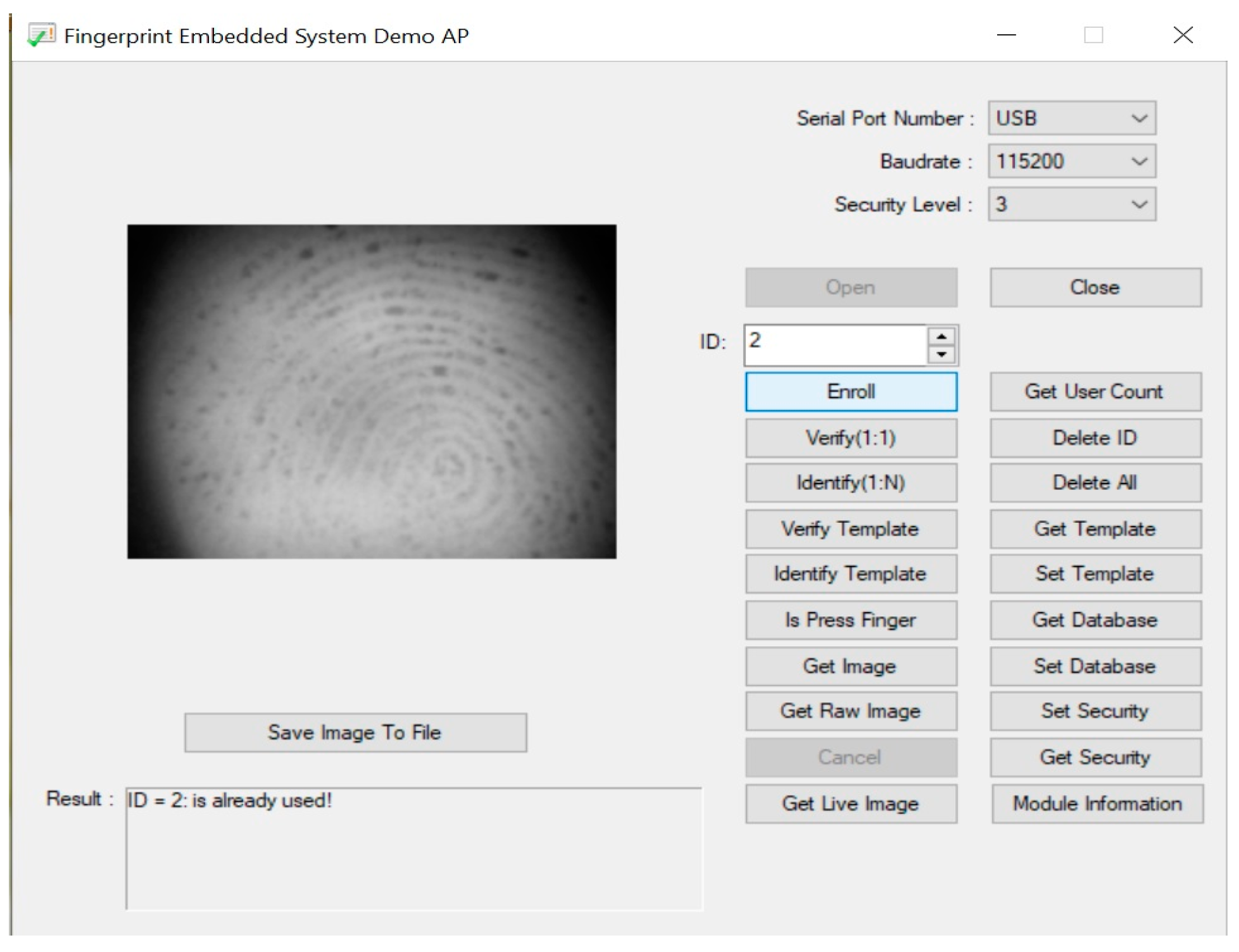Decrement the ID spinner down arrow
The image size is (1239, 952).
(x=941, y=354)
